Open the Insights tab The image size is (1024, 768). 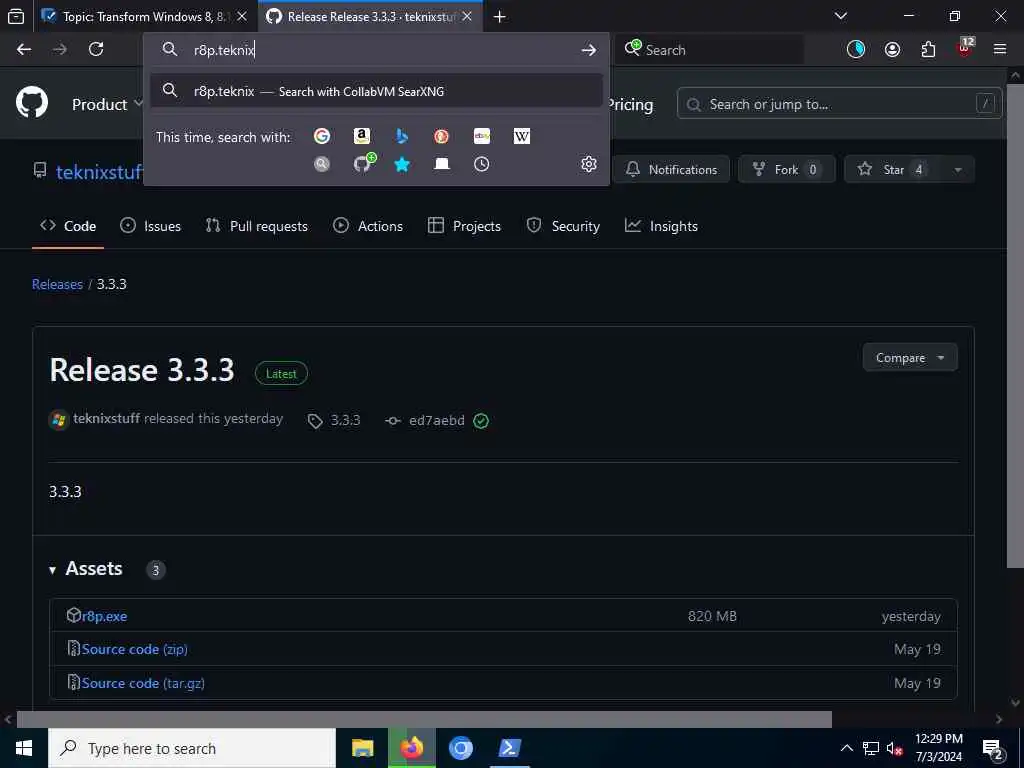[x=662, y=226]
